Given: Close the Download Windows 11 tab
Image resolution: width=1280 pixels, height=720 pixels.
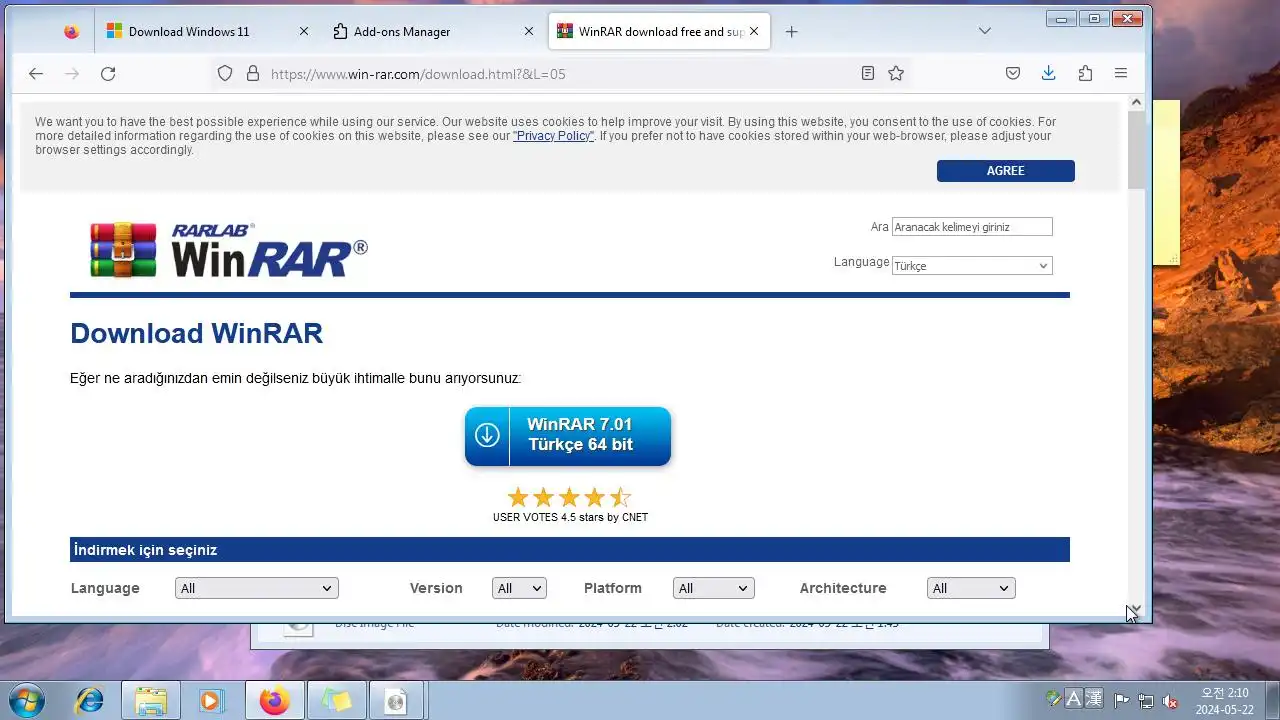Looking at the screenshot, I should (304, 32).
